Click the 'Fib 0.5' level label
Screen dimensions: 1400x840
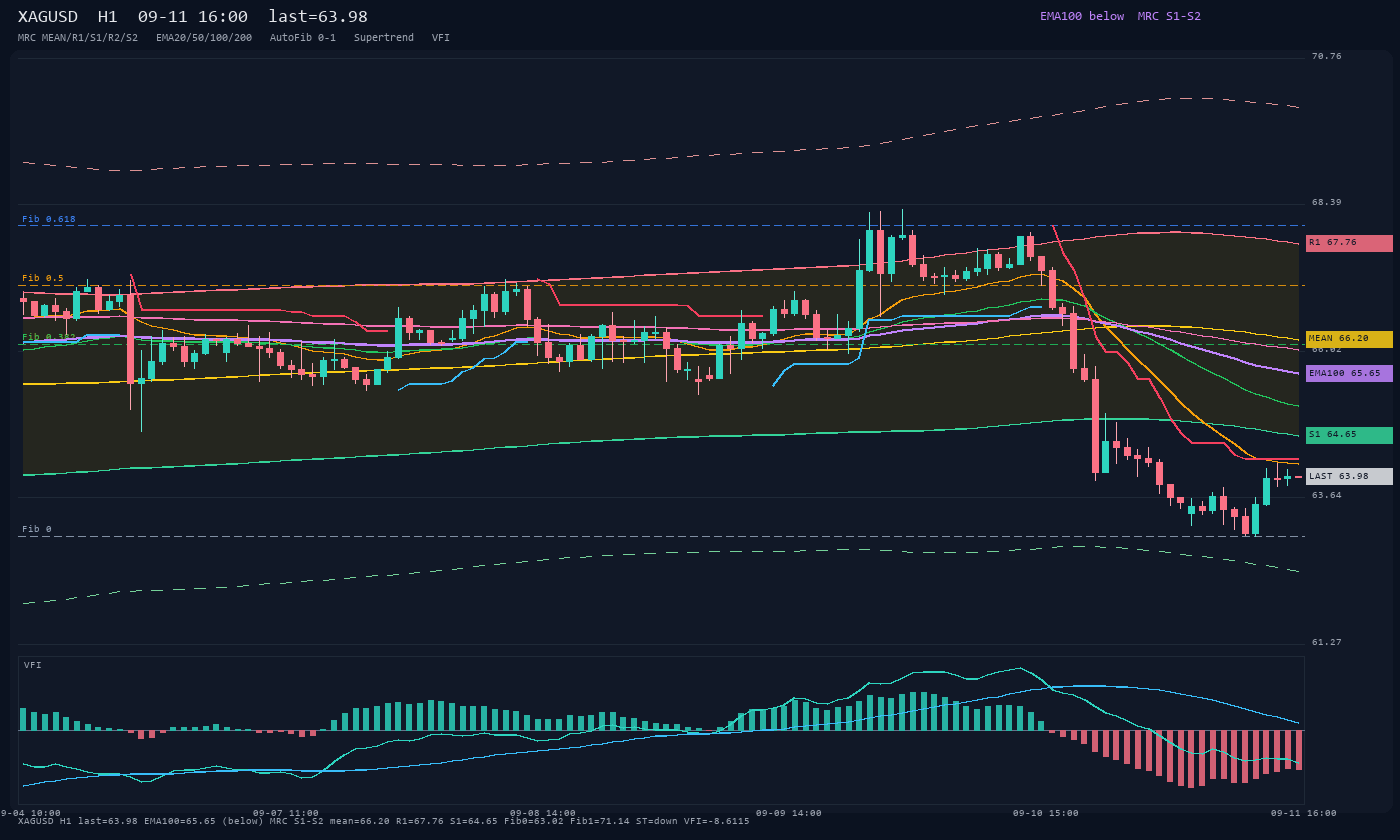click(x=43, y=278)
